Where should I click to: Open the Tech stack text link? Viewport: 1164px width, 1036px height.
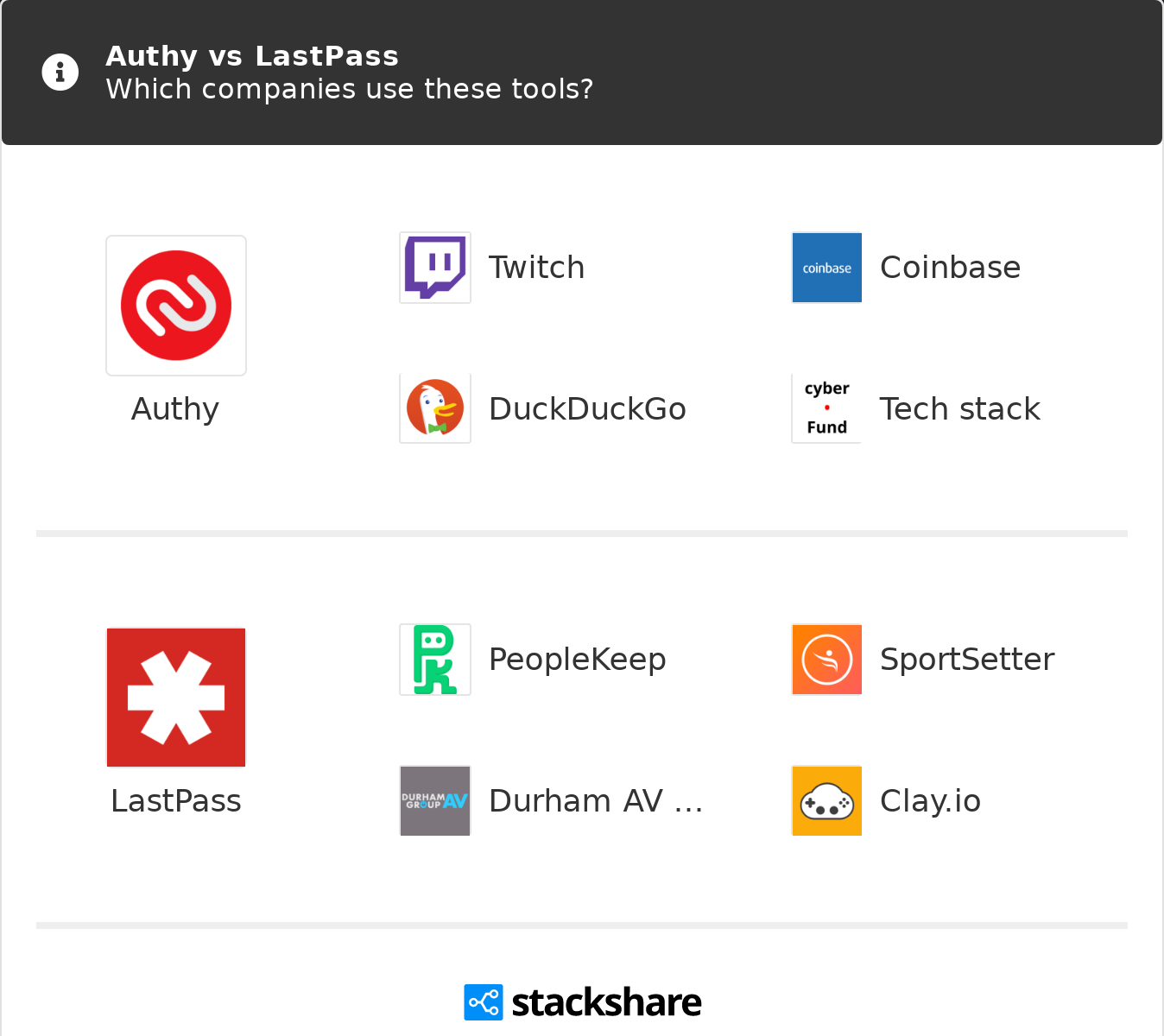(x=959, y=409)
